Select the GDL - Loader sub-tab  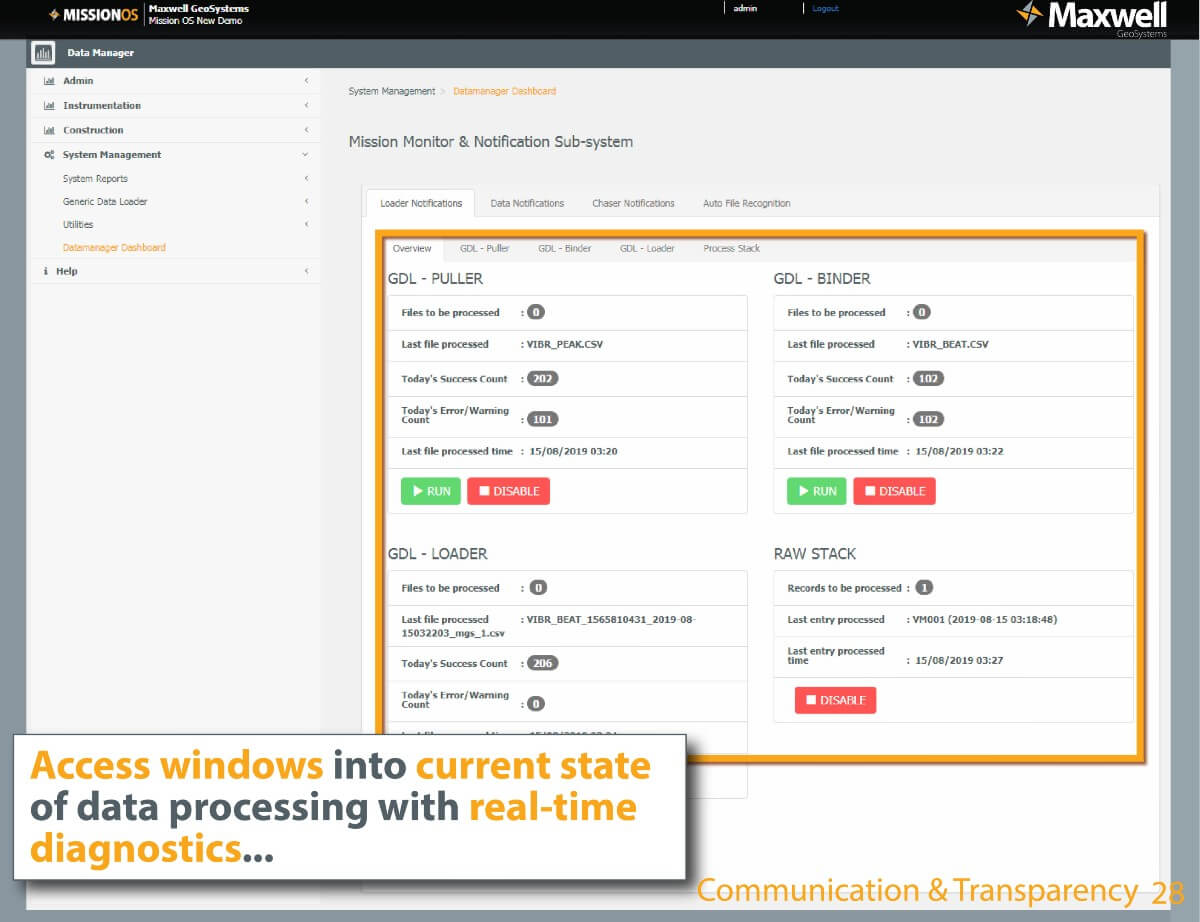point(647,248)
